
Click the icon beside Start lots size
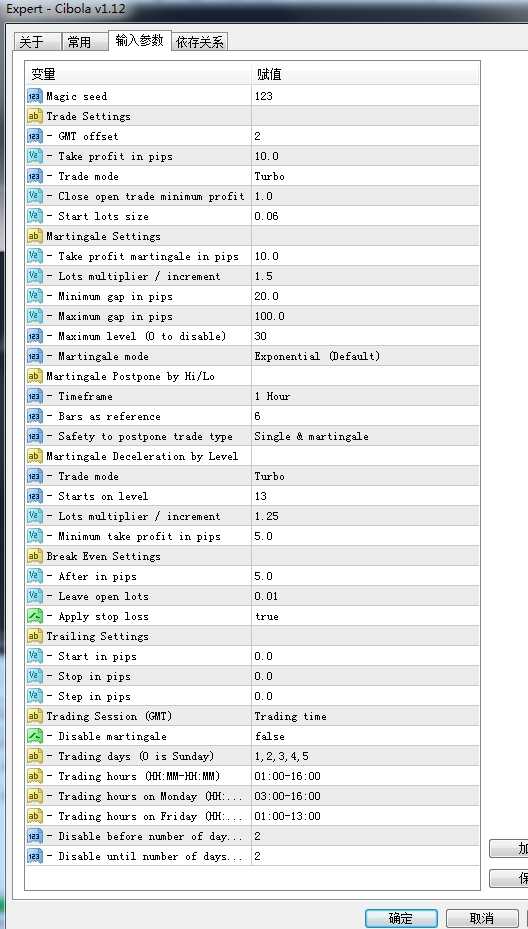(35, 216)
